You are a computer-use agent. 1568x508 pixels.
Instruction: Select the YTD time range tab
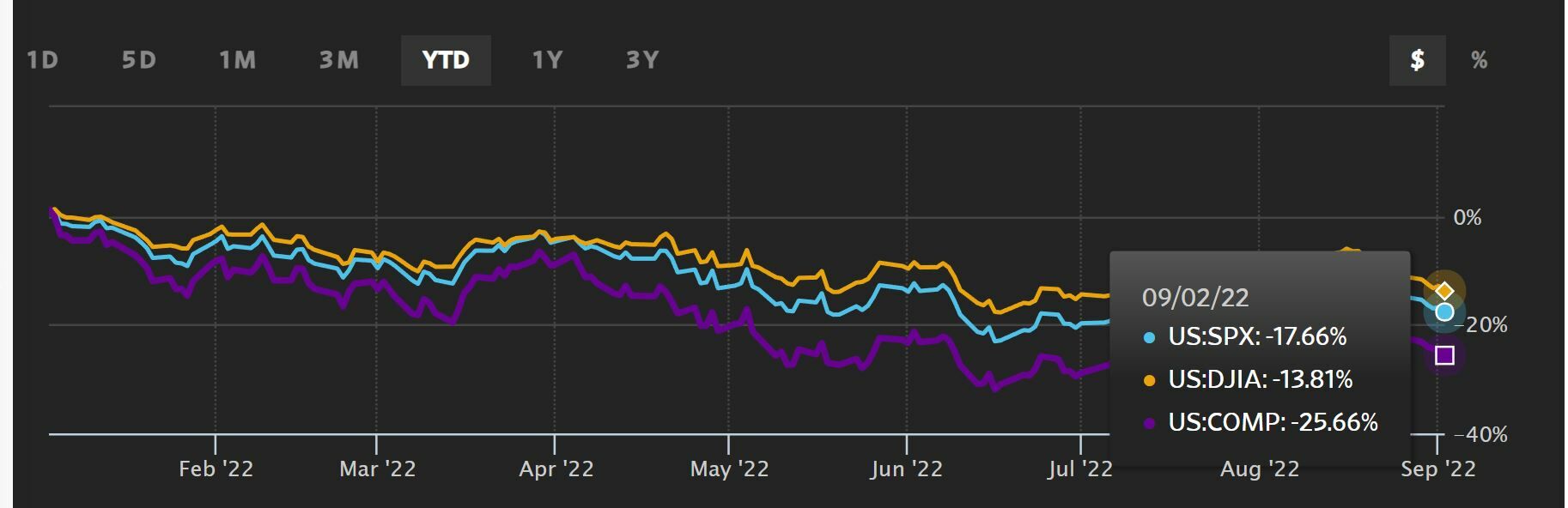click(446, 60)
